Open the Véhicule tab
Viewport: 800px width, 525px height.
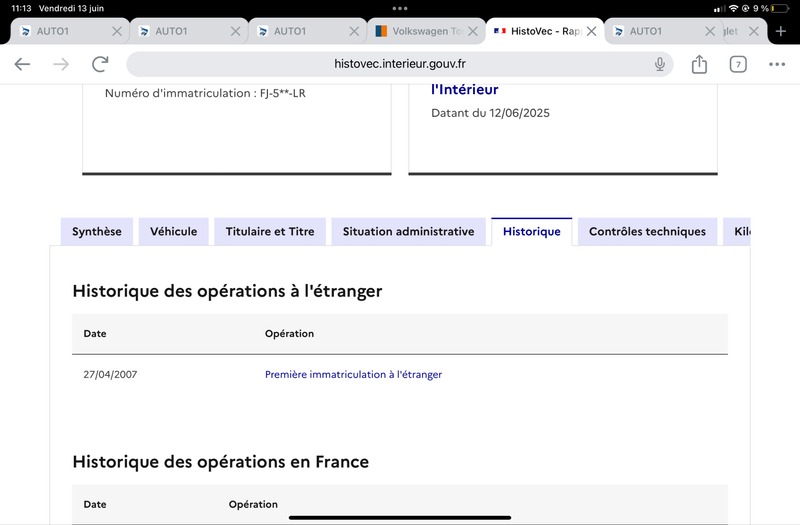173,232
